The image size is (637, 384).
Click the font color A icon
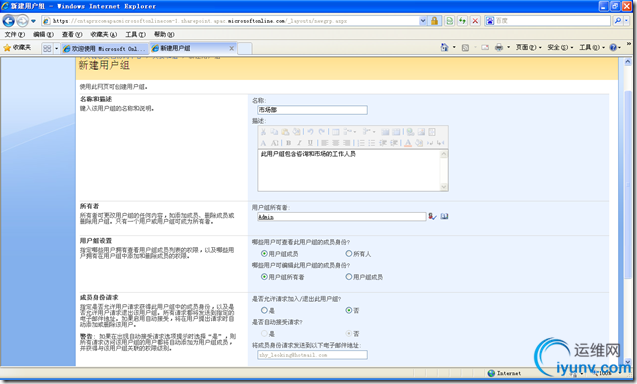(408, 143)
